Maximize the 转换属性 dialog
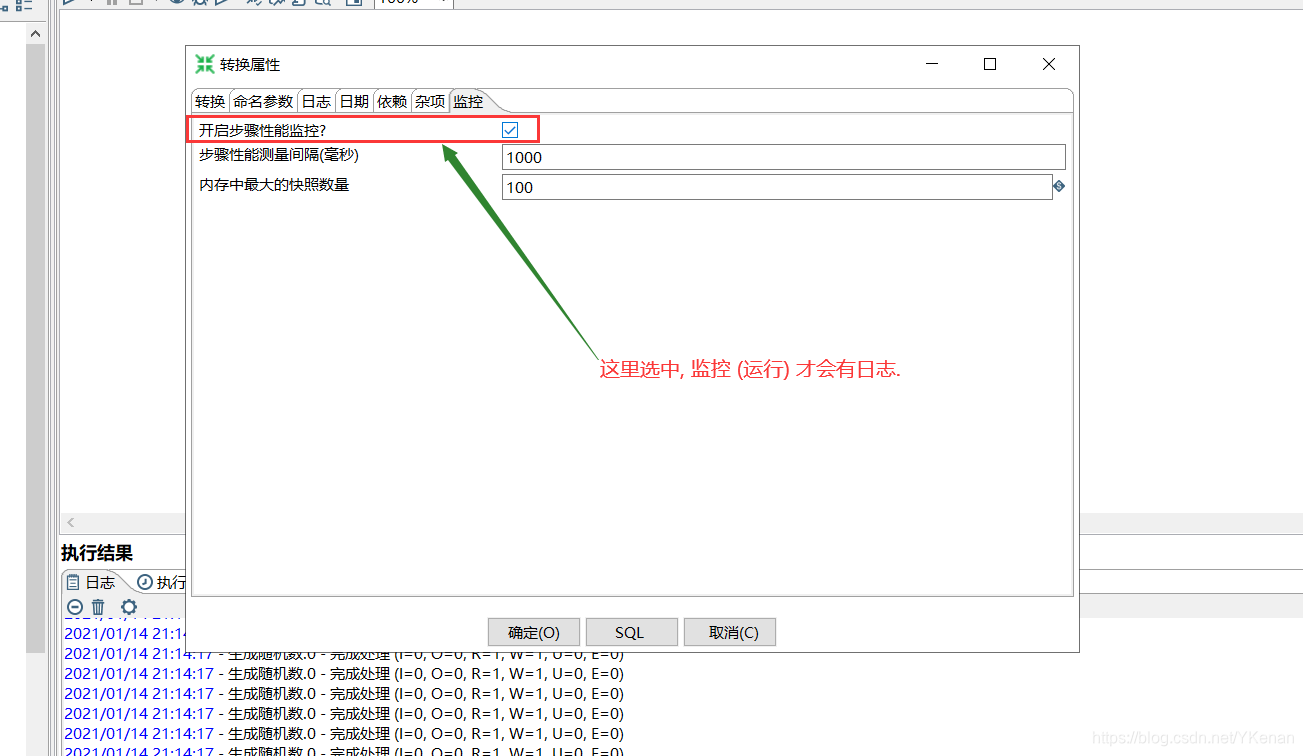Viewport: 1303px width, 756px height. (x=990, y=64)
